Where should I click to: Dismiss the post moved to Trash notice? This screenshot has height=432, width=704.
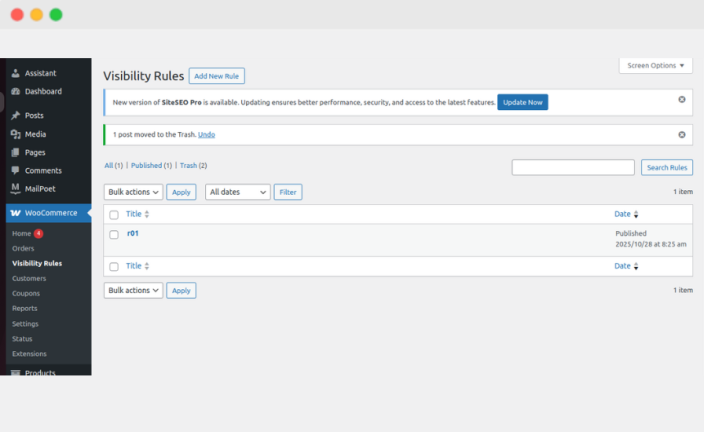682,134
